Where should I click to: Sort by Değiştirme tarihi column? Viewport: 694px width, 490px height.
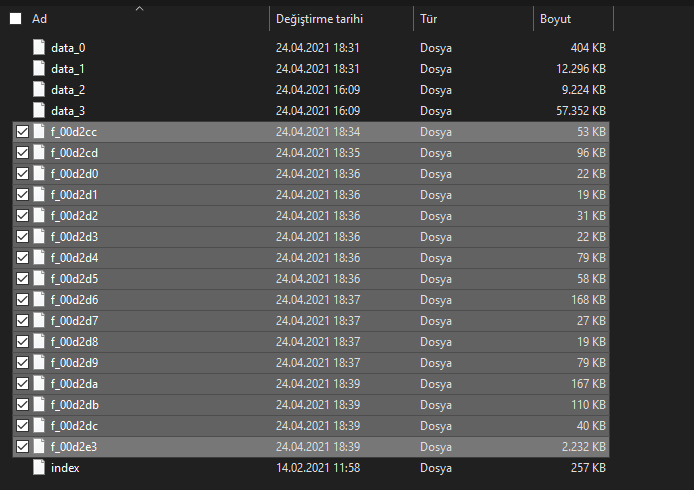319,19
